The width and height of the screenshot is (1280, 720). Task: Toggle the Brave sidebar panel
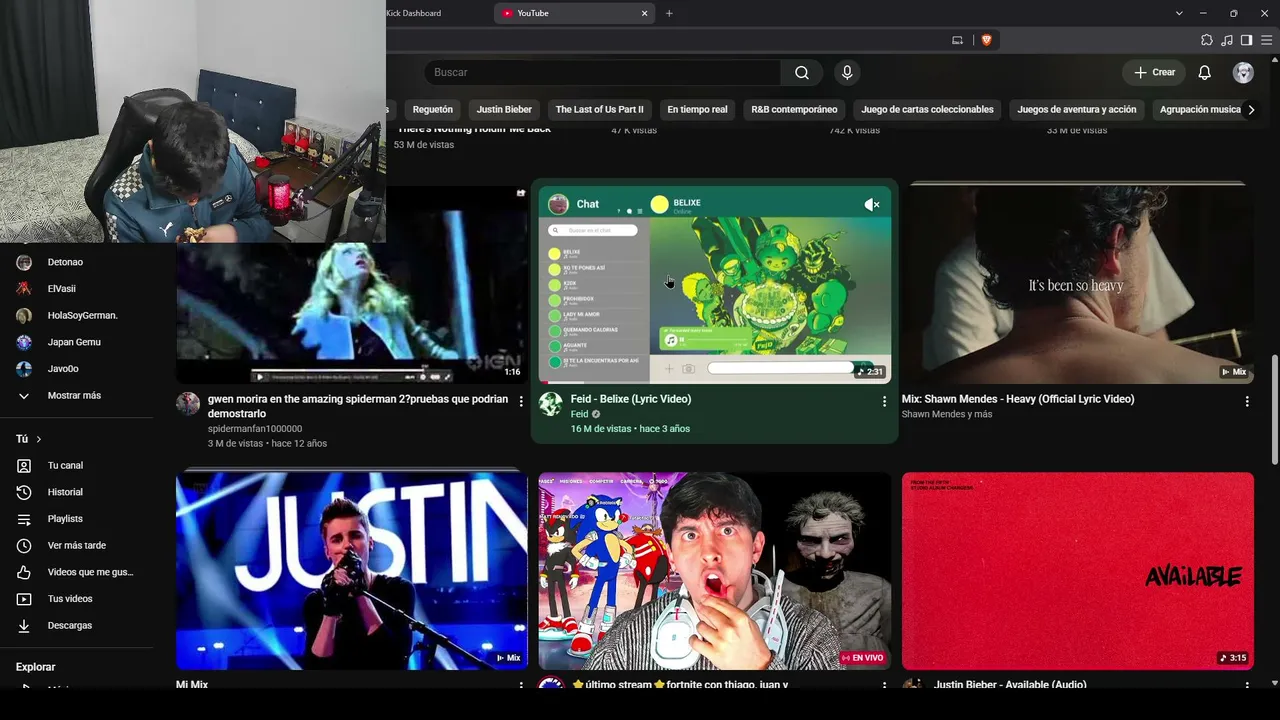[x=1246, y=40]
